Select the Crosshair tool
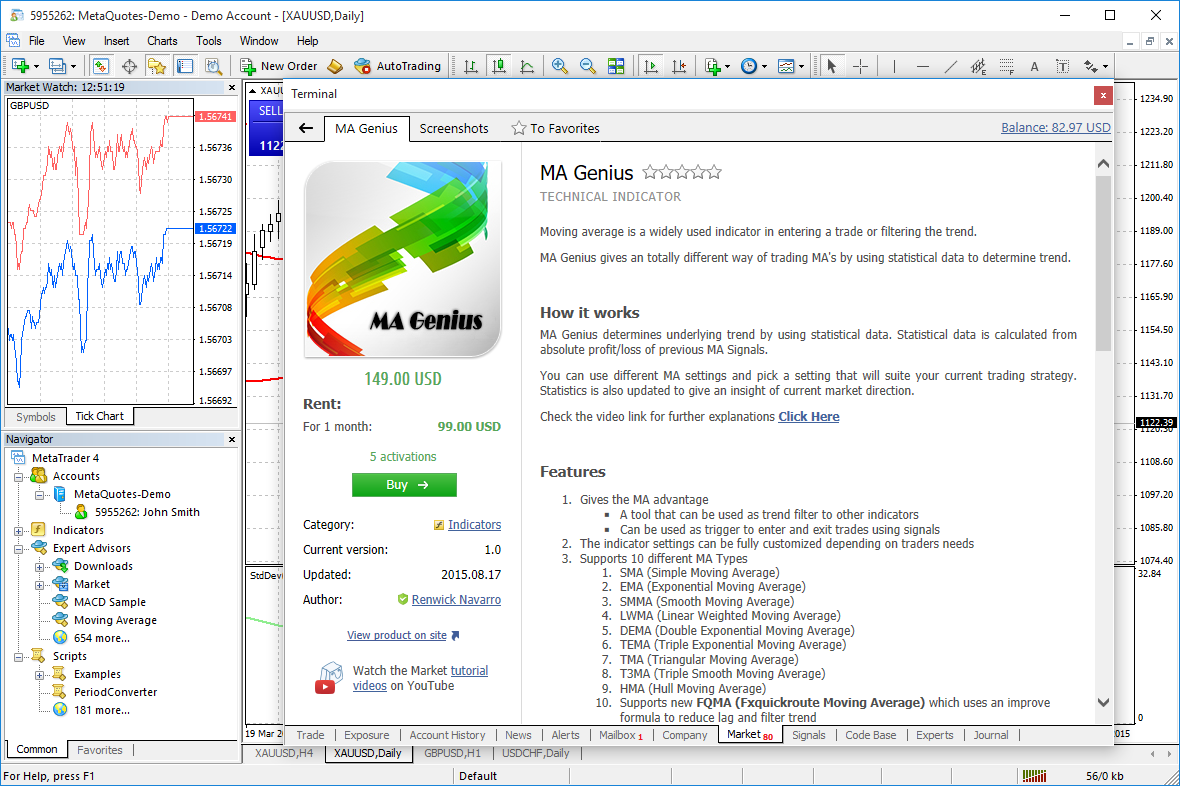 click(x=860, y=66)
